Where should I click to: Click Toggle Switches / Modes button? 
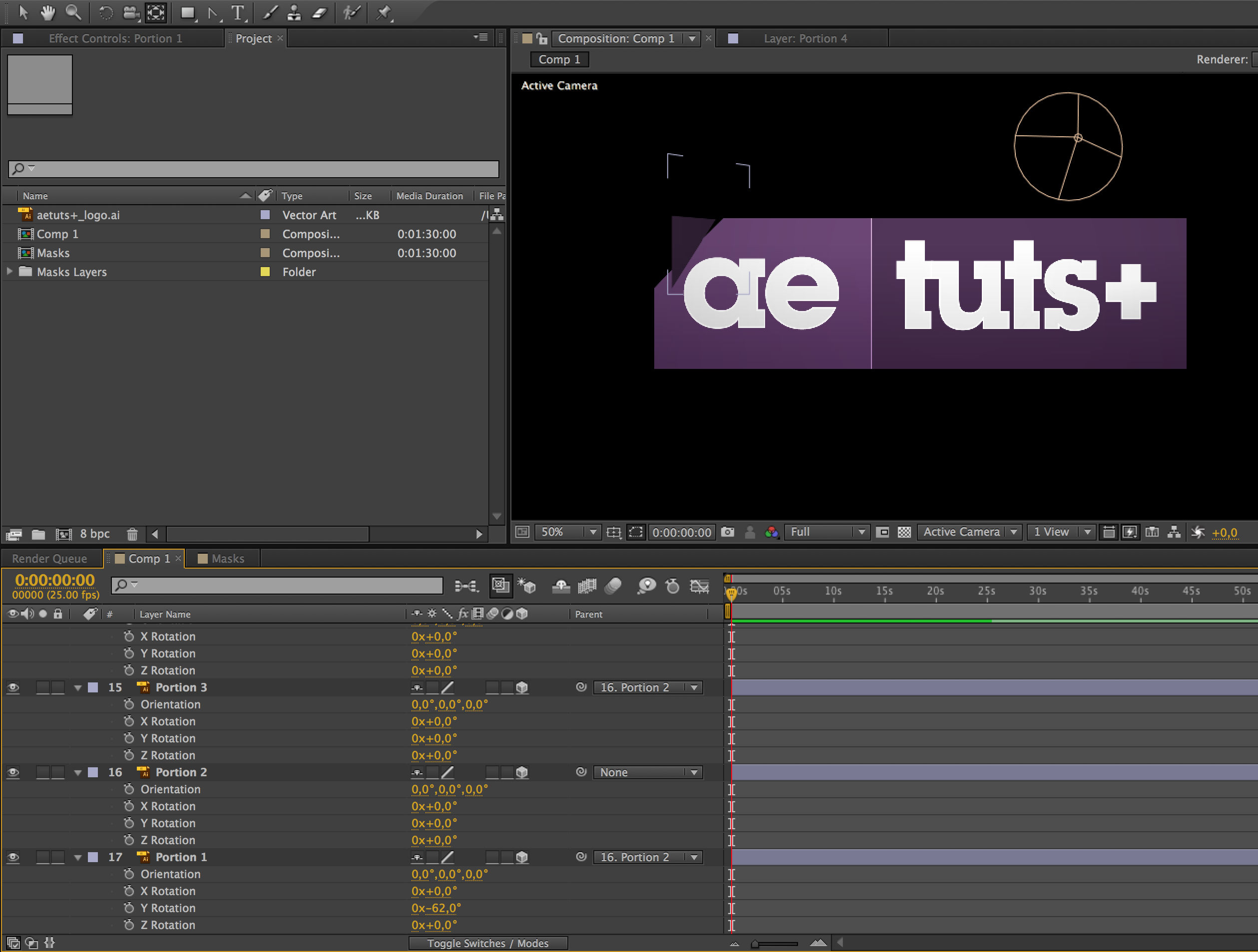(488, 943)
